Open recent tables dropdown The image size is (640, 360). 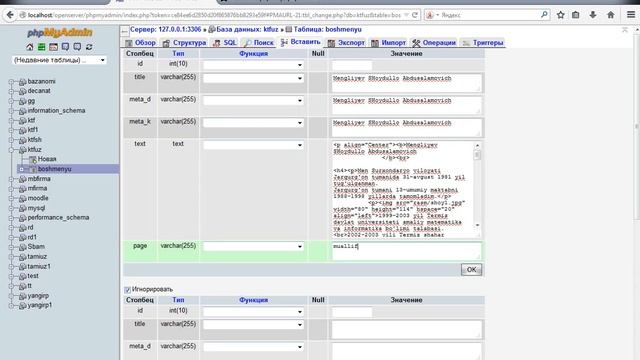click(x=60, y=60)
